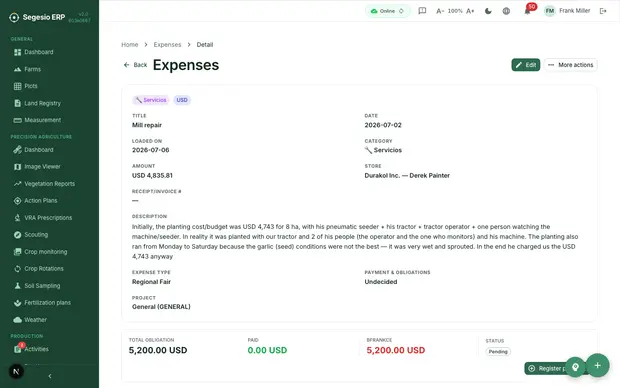
Task: Click the total obligation 5,200.00 USD
Action: coord(158,350)
